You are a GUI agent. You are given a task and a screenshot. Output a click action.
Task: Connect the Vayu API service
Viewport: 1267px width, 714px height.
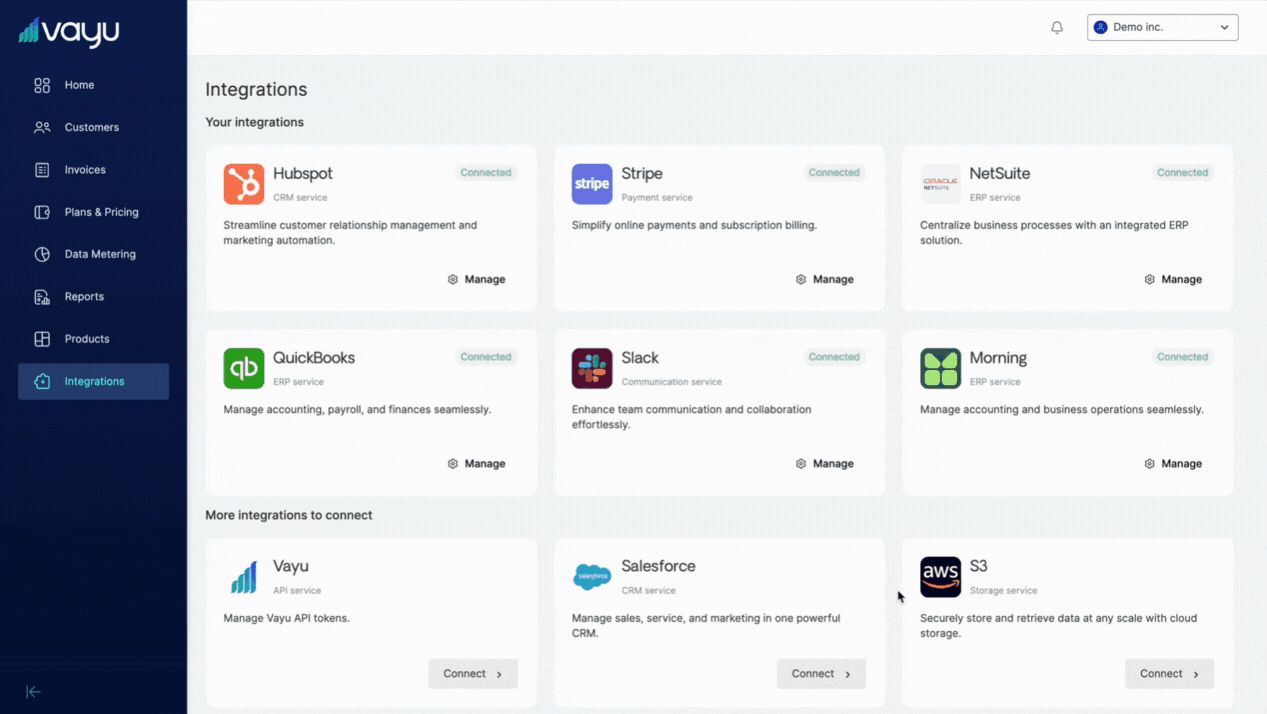[x=473, y=674]
